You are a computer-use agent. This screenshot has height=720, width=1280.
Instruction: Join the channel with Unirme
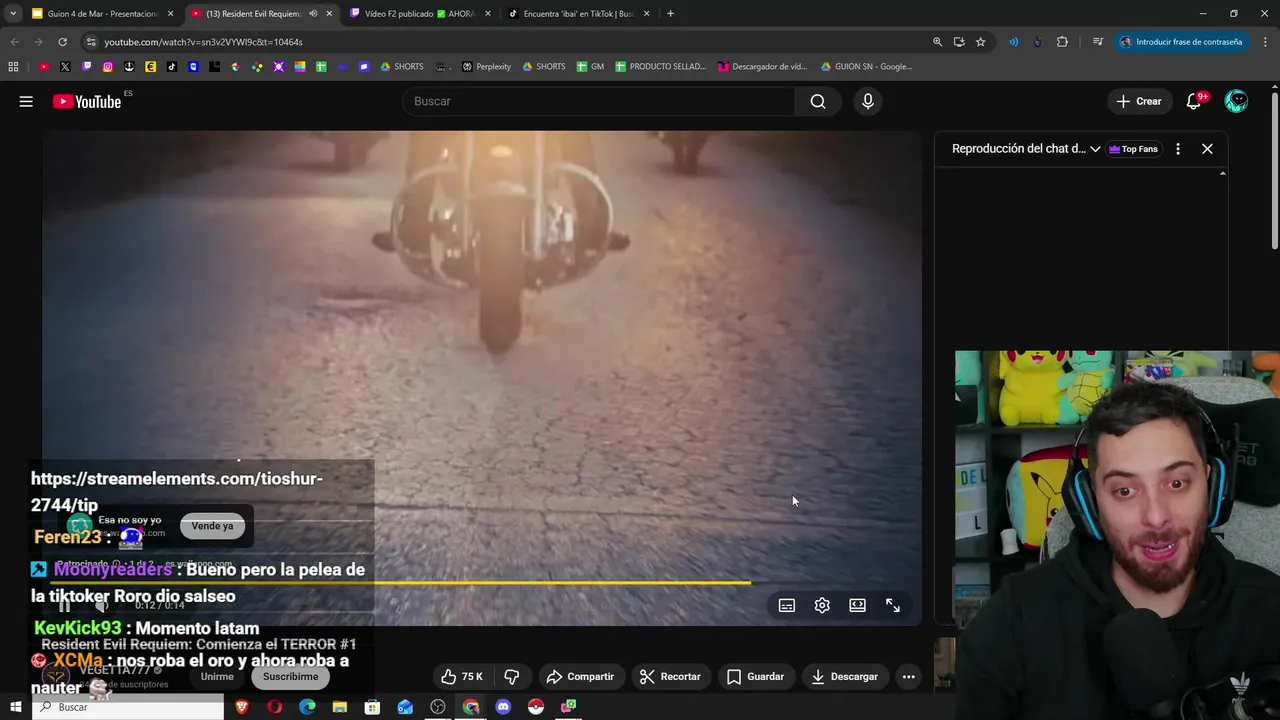click(217, 677)
